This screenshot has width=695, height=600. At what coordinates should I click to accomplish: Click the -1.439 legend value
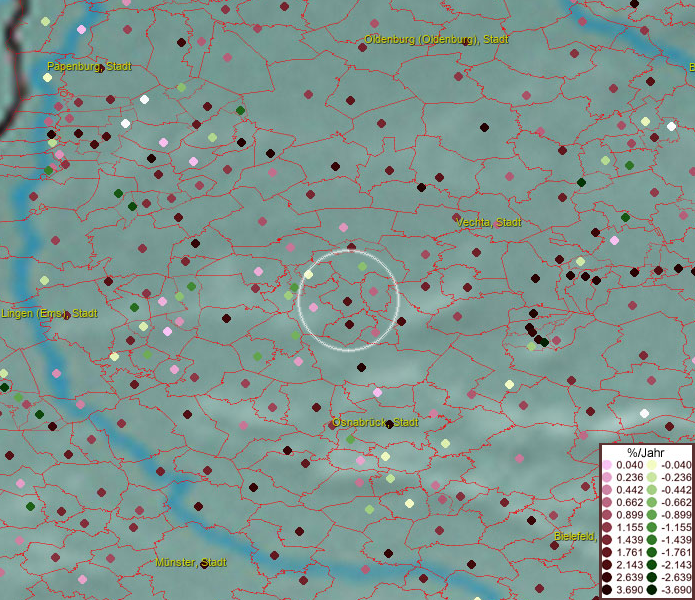676,540
